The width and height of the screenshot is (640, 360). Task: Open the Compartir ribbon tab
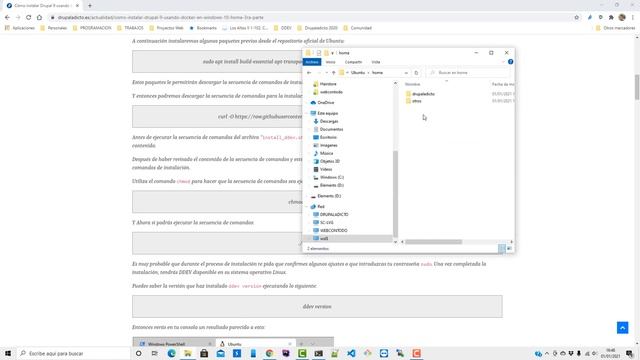(353, 62)
